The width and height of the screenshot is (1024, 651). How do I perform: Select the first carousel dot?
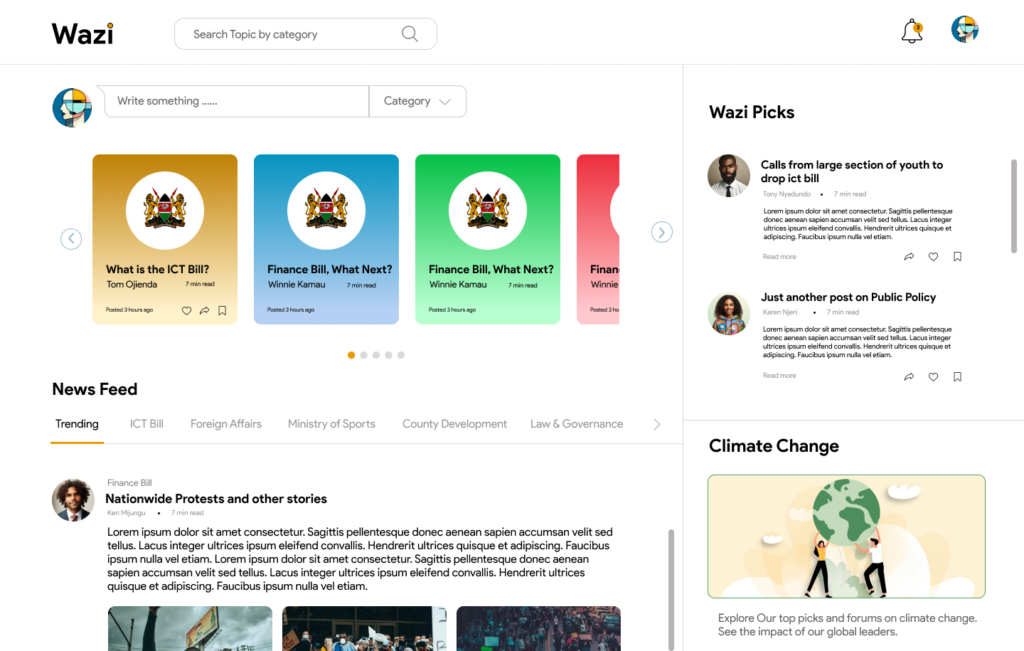tap(351, 355)
